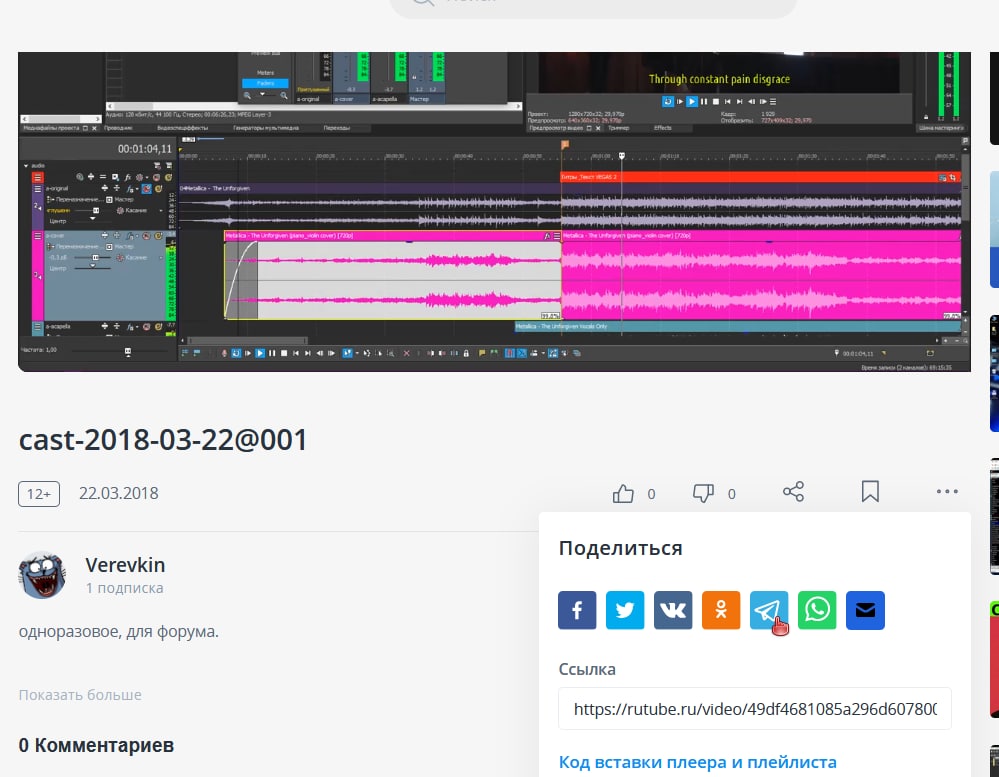
Task: Share the video by email icon
Action: tap(865, 610)
